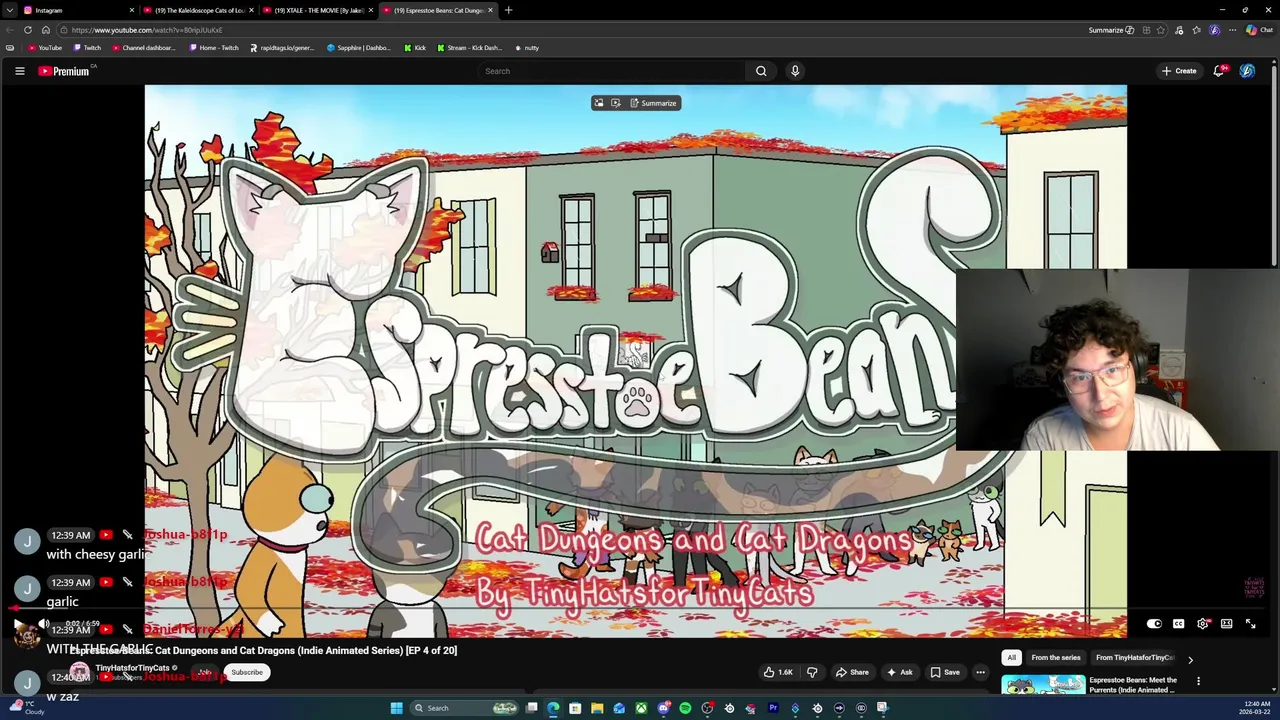Open options for Meet the Purrents video
The image size is (1280, 720).
[1198, 682]
